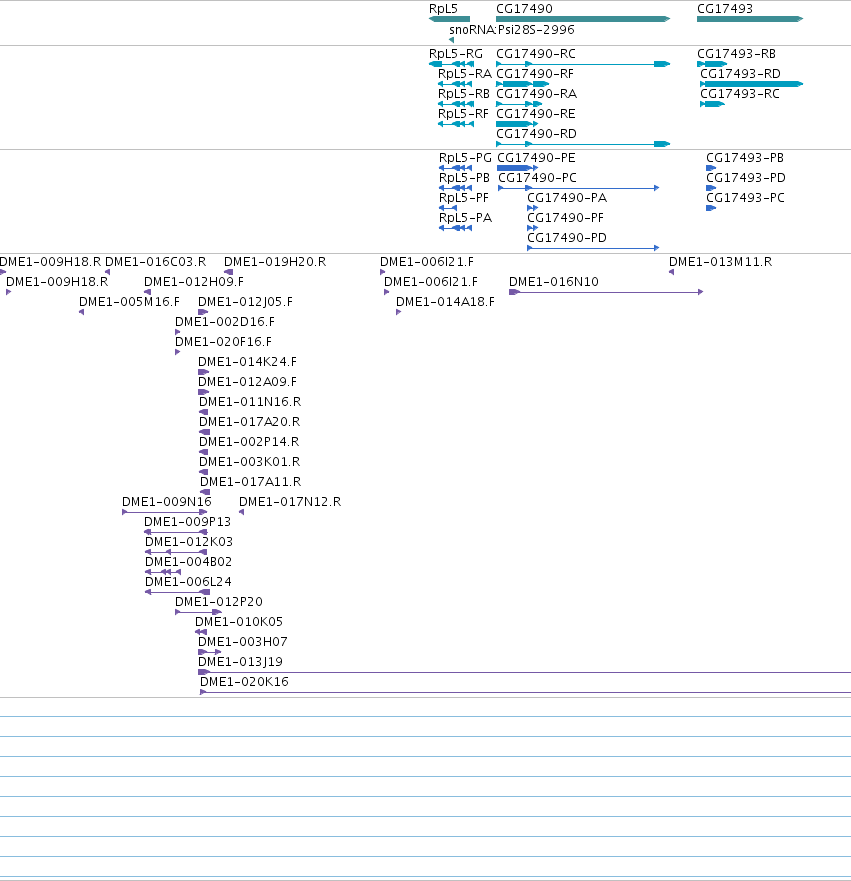
Task: Open EST DME1-016N10 label
Action: pos(554,282)
